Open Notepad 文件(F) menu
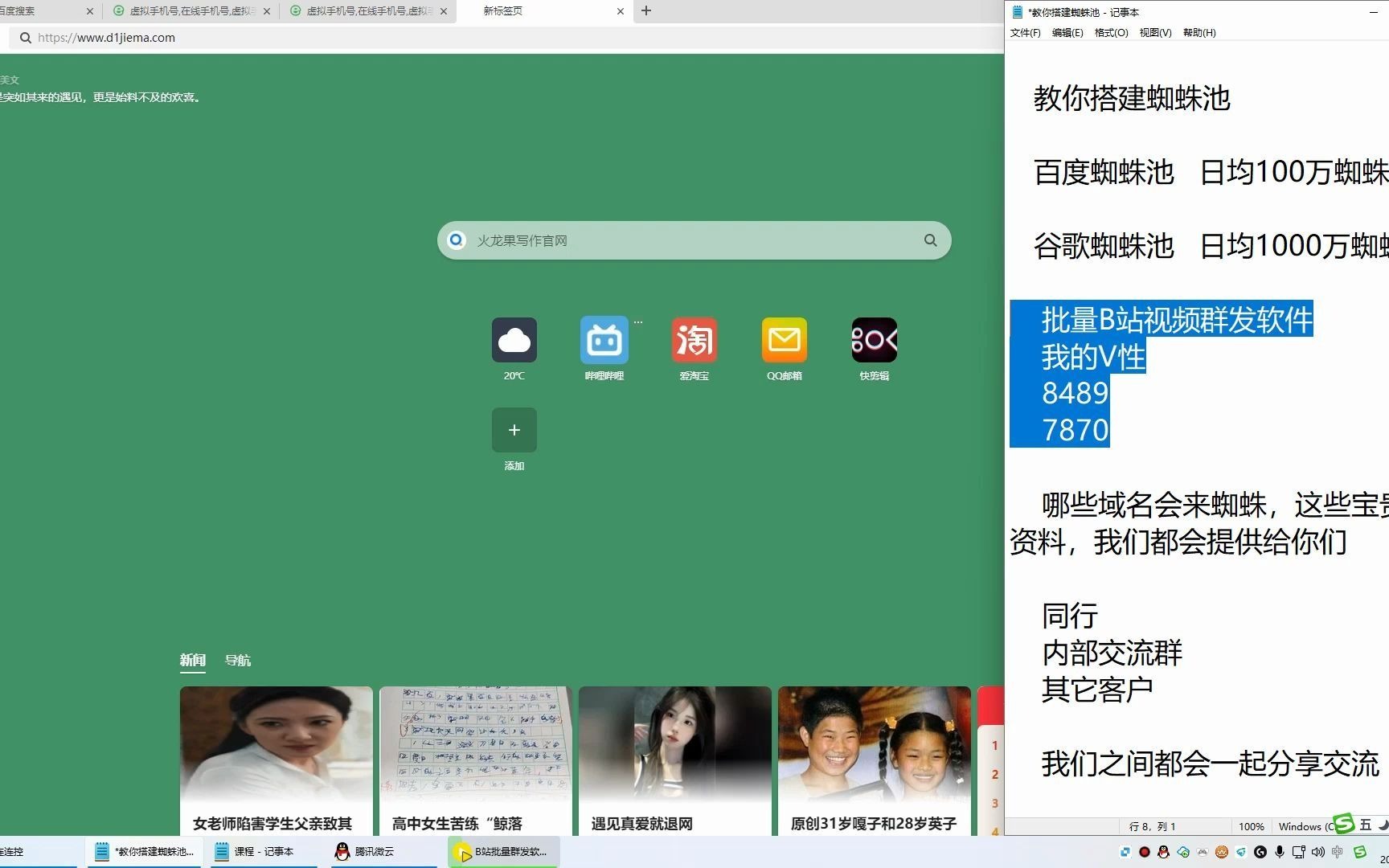The width and height of the screenshot is (1389, 868). (1025, 33)
